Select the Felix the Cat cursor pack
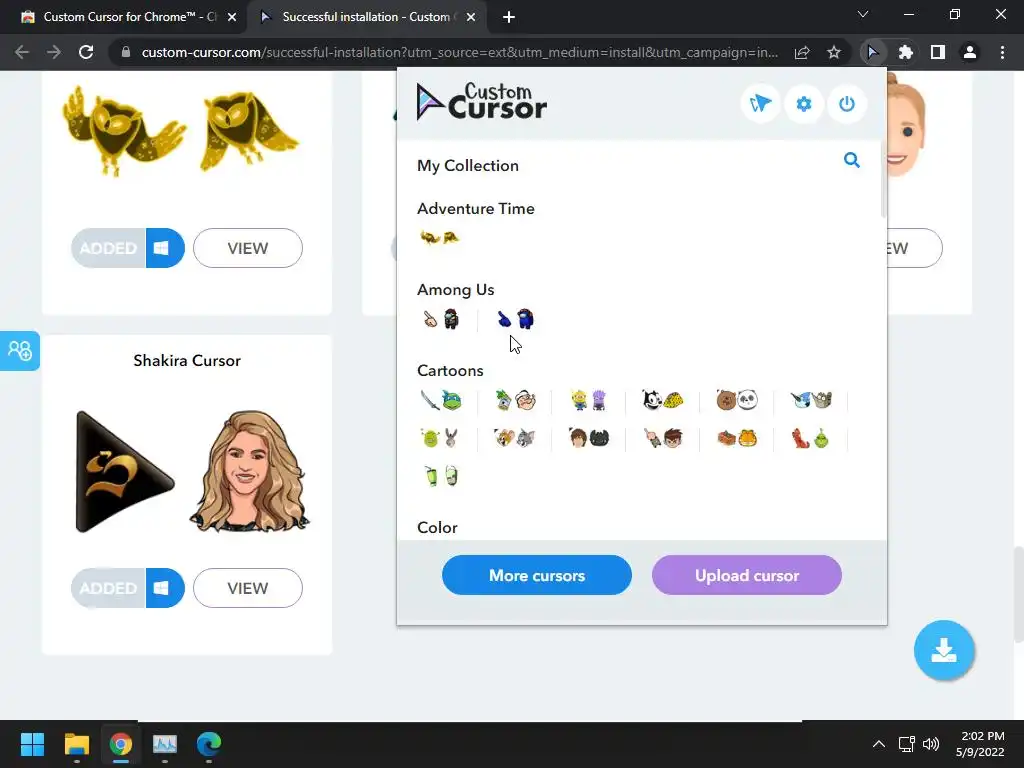Screen dimensions: 1024x768 (x=663, y=400)
